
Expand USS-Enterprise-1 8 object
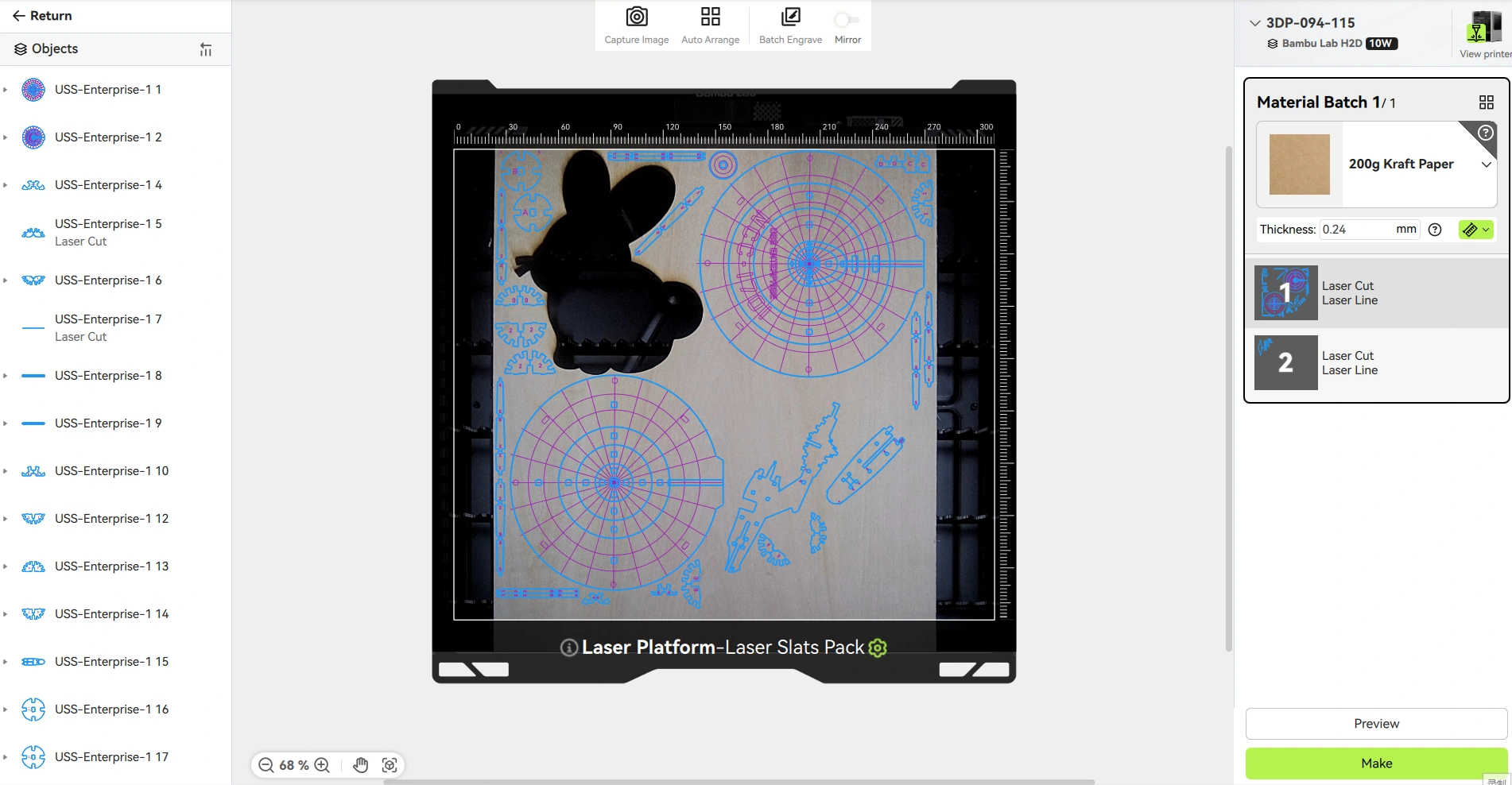coord(6,376)
